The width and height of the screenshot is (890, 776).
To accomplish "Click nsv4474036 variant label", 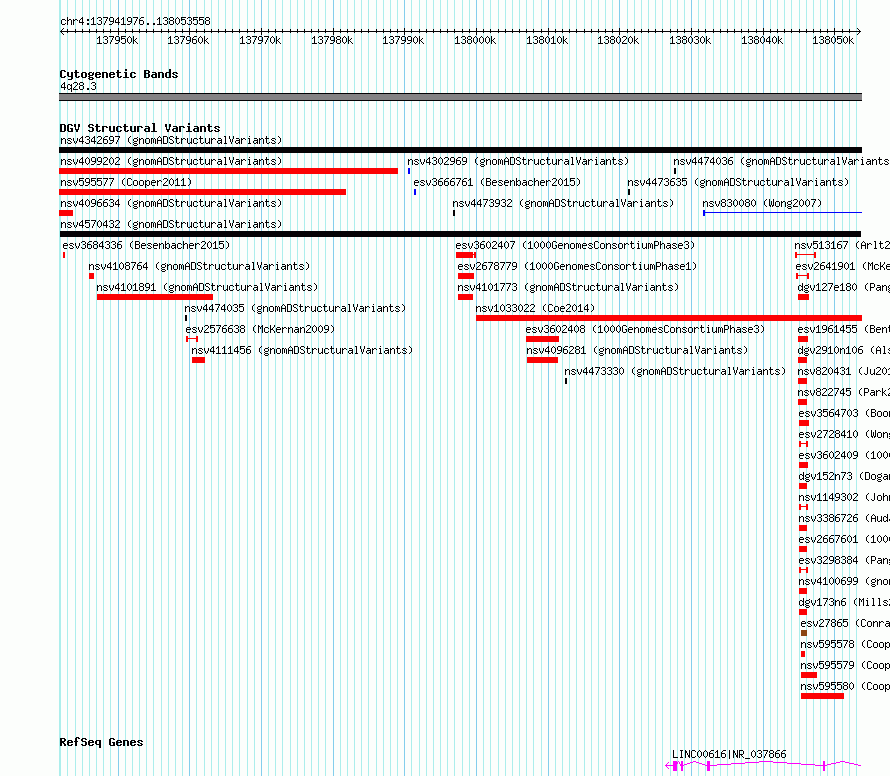I will 781,161.
